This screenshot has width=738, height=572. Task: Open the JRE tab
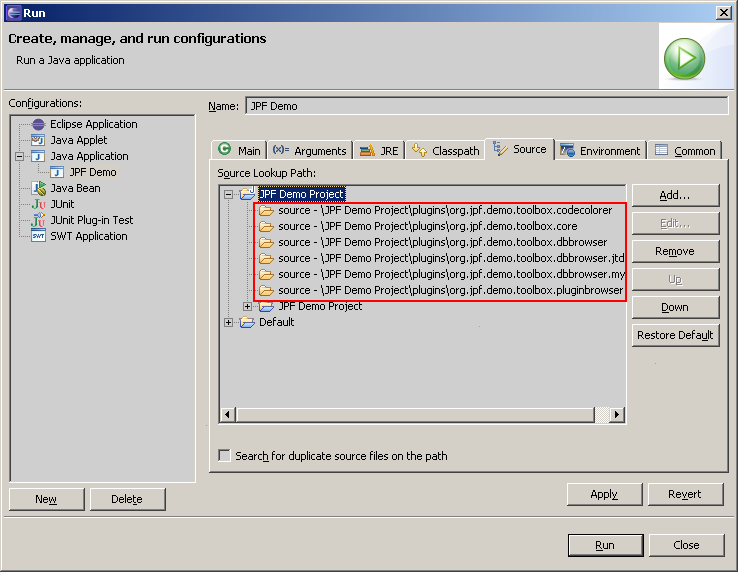(x=379, y=151)
